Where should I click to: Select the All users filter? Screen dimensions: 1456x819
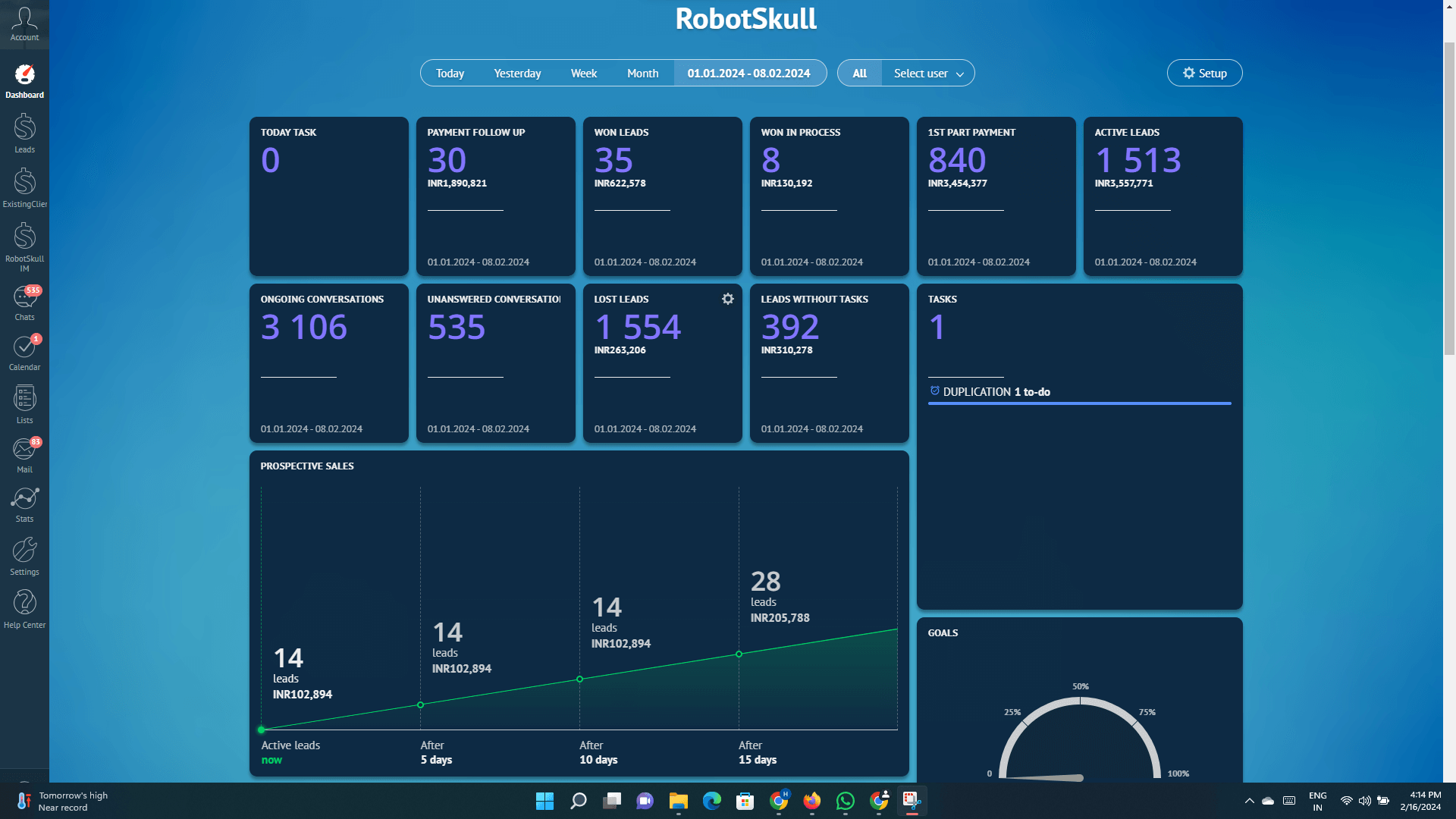pos(859,73)
